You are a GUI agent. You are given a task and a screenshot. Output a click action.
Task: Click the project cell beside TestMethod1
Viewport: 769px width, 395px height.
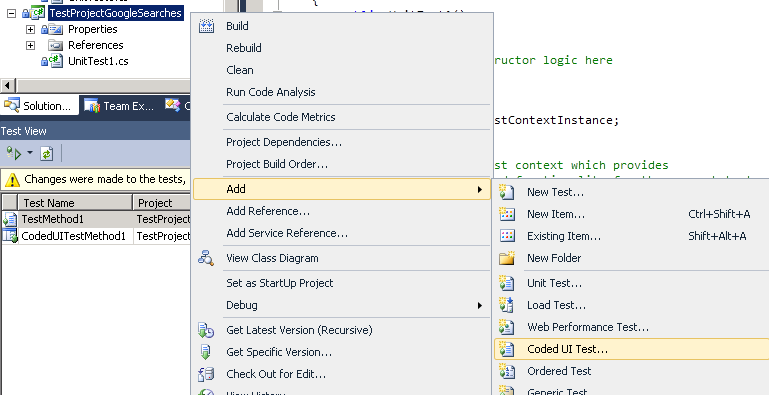(163, 219)
